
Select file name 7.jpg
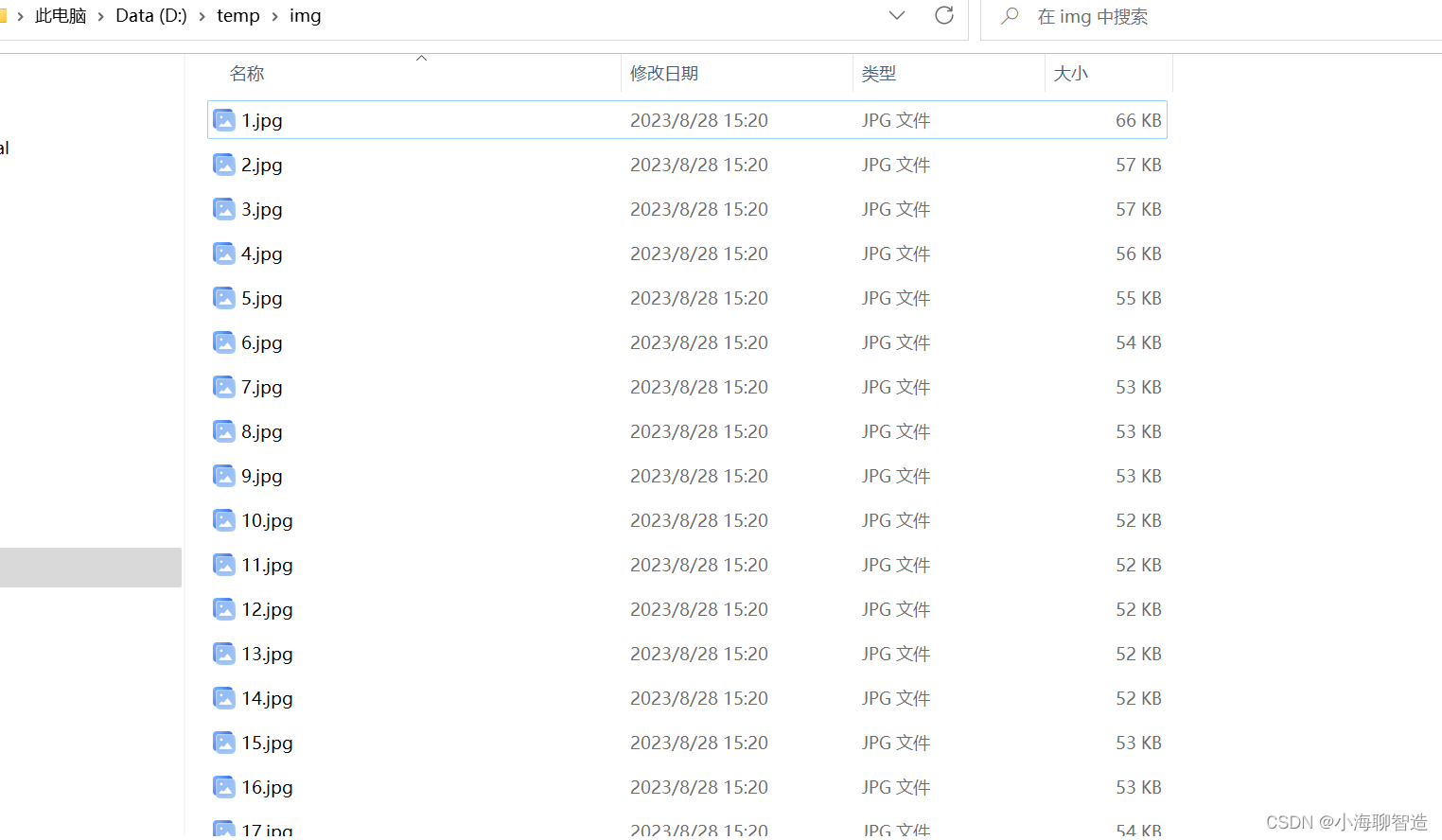262,387
